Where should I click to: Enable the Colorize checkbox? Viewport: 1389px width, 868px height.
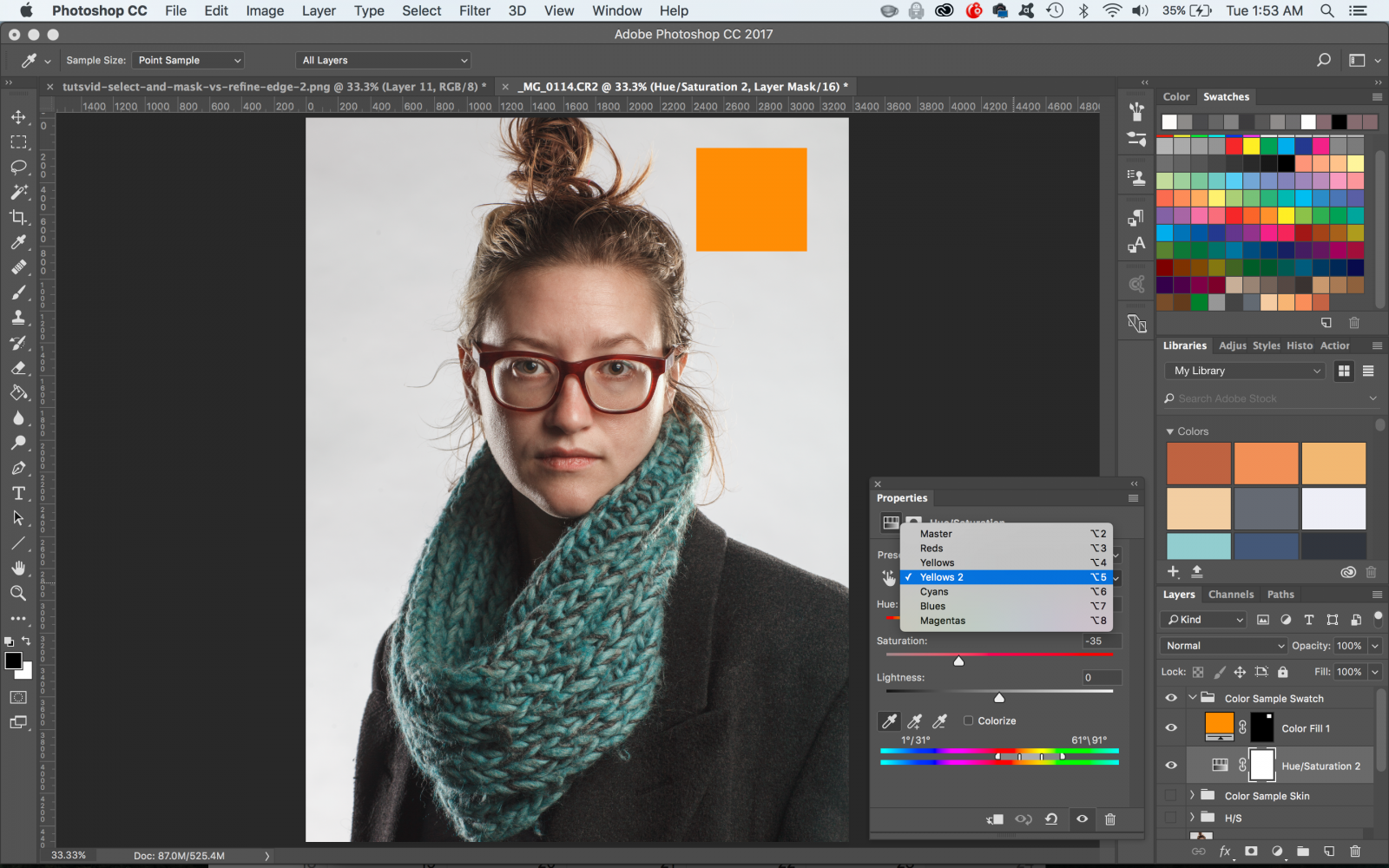click(968, 720)
